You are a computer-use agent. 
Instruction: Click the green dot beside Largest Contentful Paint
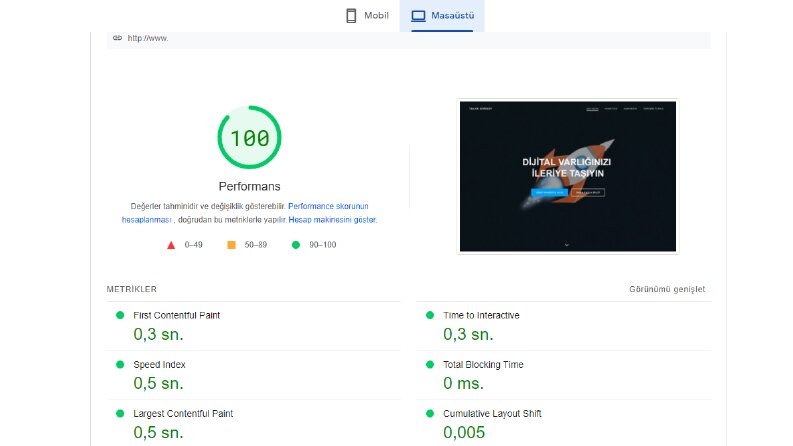coord(120,413)
